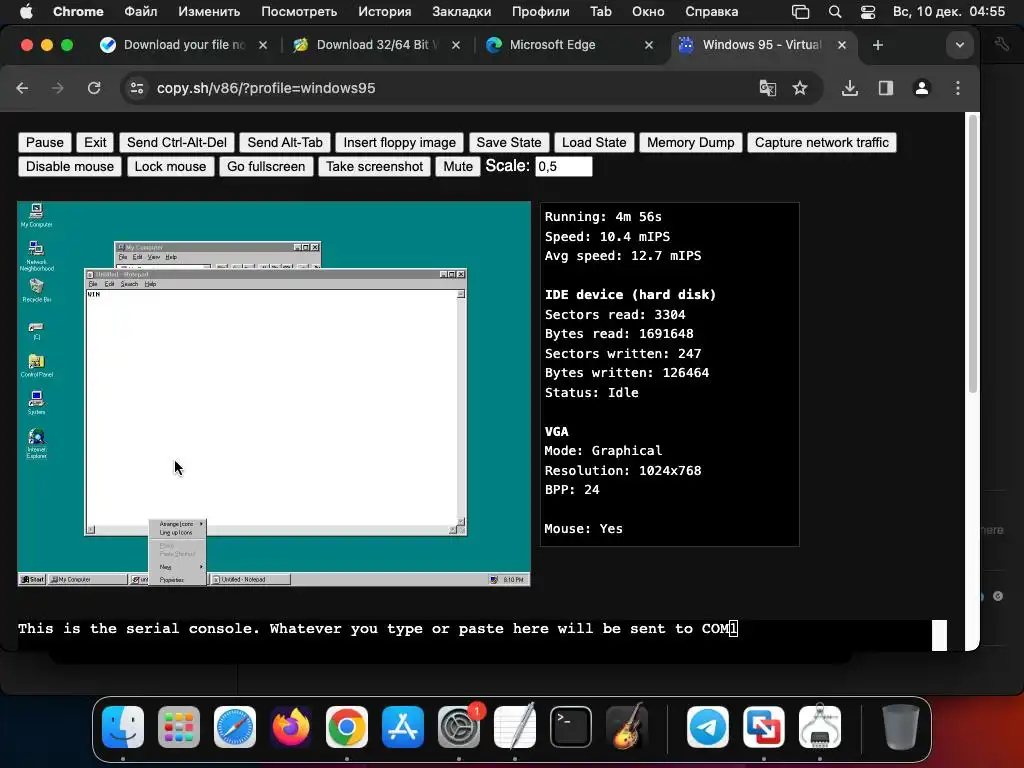The height and width of the screenshot is (768, 1024).
Task: Open a new Chrome tab
Action: [x=878, y=45]
